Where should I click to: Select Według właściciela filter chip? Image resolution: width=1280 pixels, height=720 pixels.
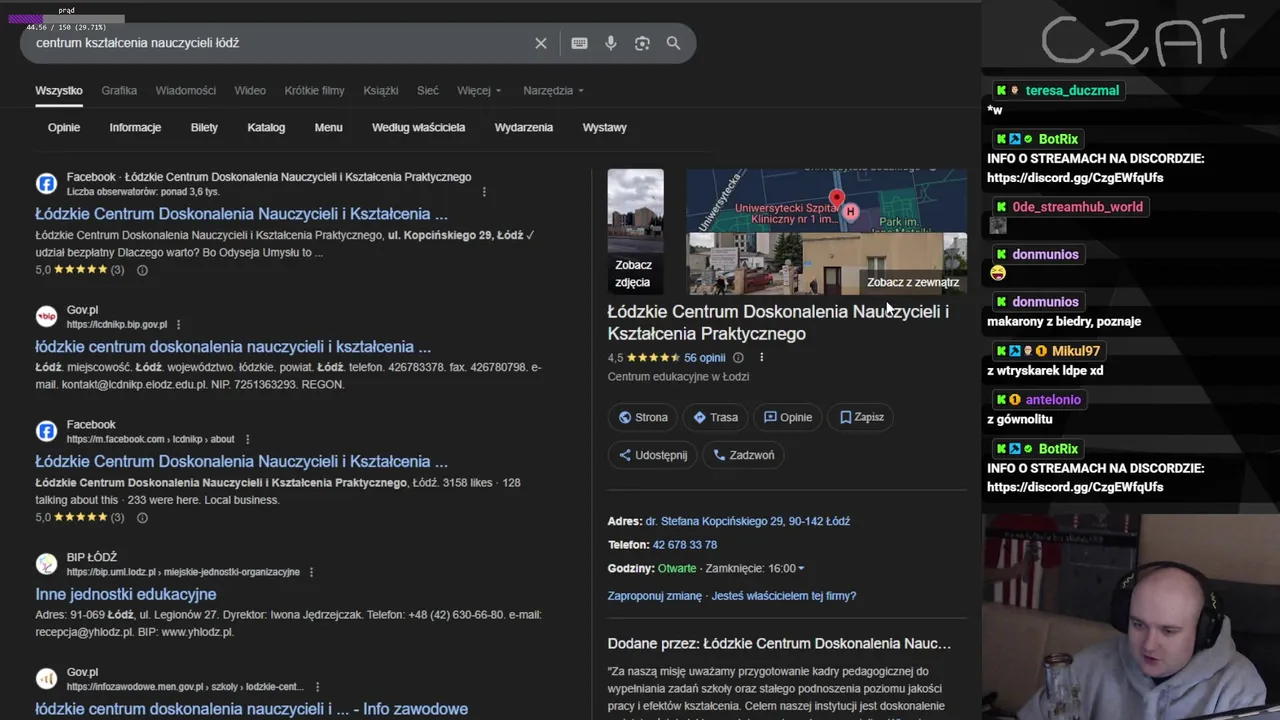tap(418, 127)
